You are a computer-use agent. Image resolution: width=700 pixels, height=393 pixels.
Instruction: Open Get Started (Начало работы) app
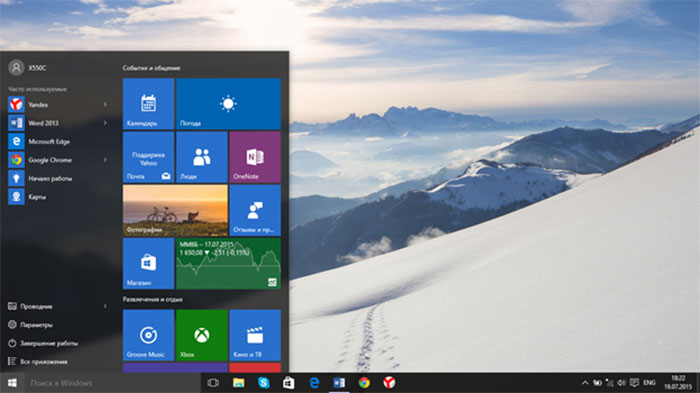(58, 178)
